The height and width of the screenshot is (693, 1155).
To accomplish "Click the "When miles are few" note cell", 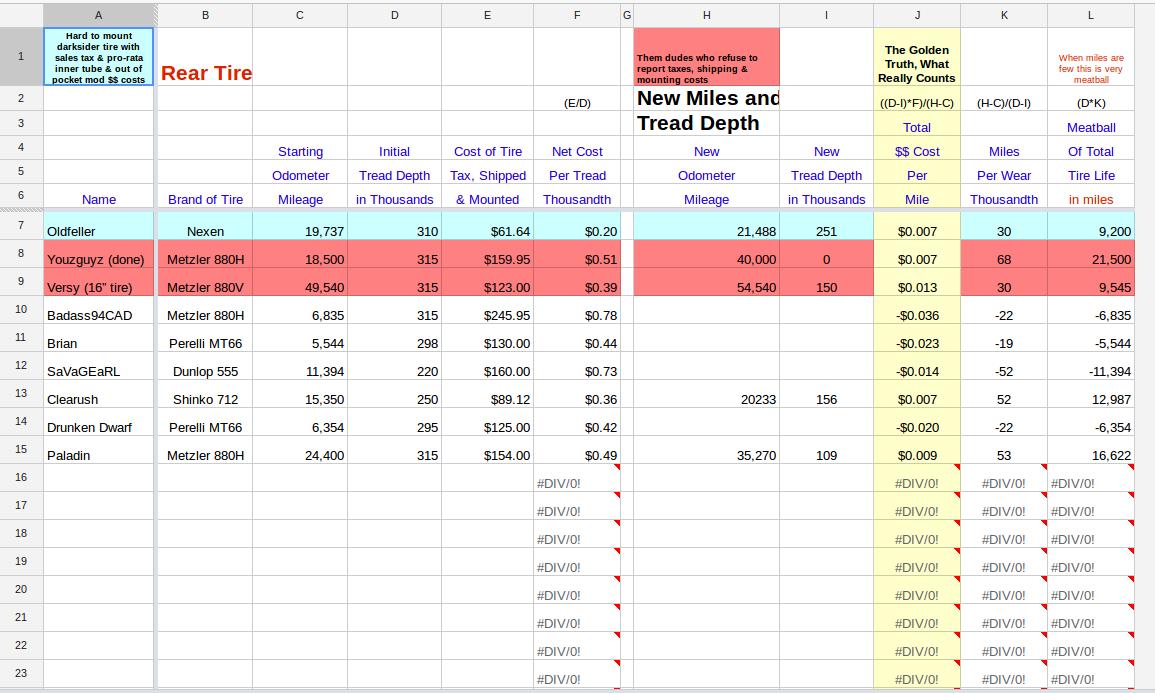I will point(1090,68).
